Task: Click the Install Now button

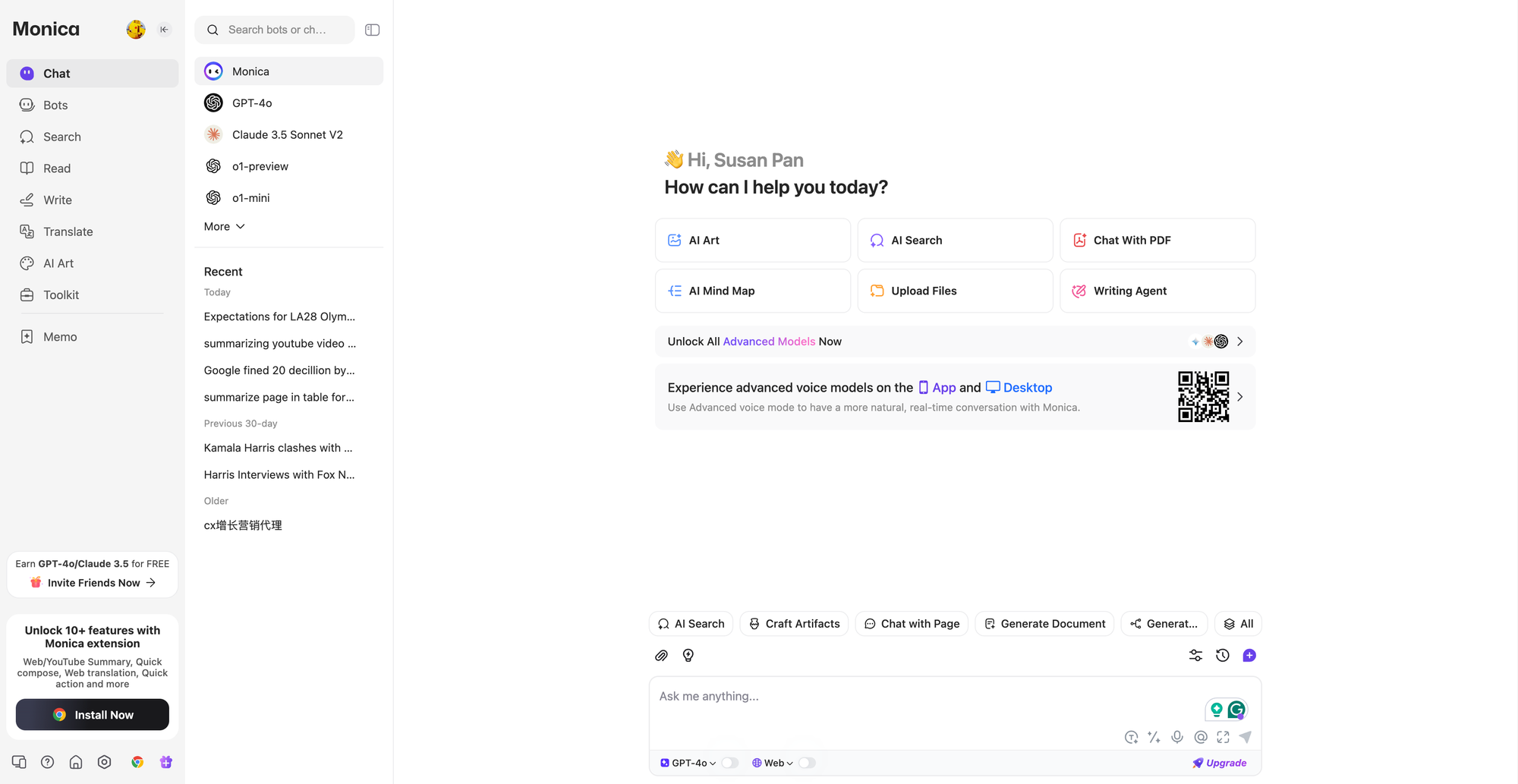Action: coord(93,715)
